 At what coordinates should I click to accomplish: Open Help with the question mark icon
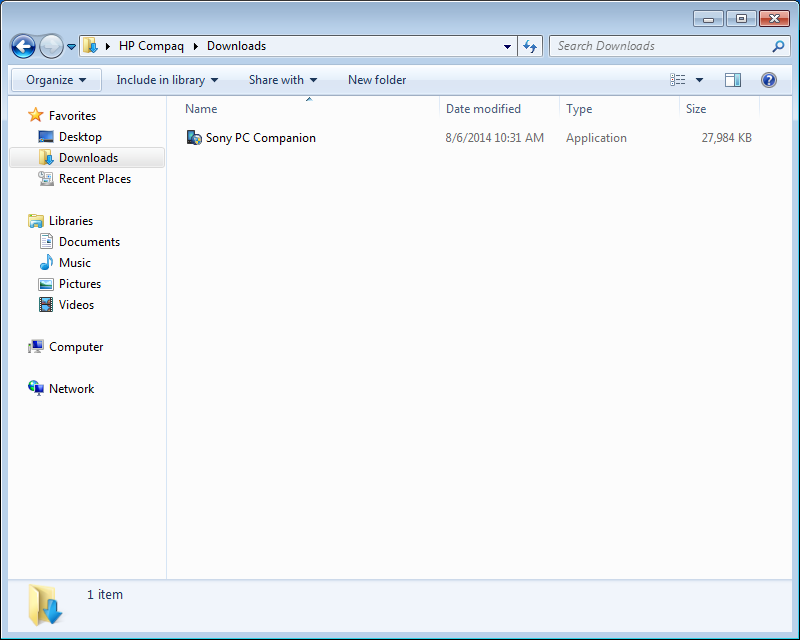(x=769, y=80)
